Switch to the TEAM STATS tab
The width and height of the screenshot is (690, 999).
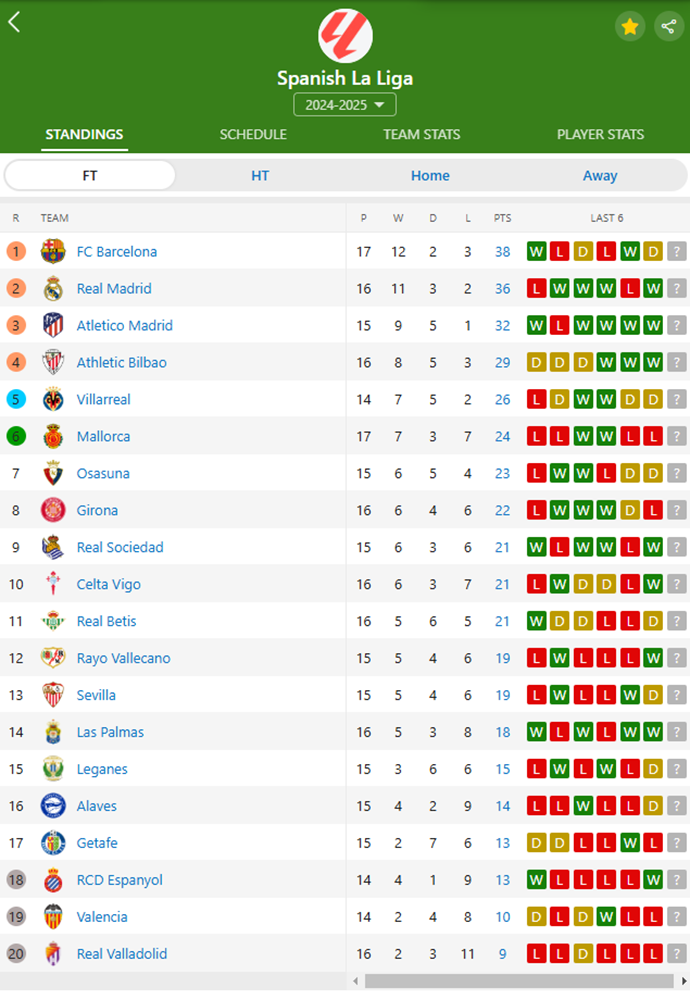tap(421, 134)
